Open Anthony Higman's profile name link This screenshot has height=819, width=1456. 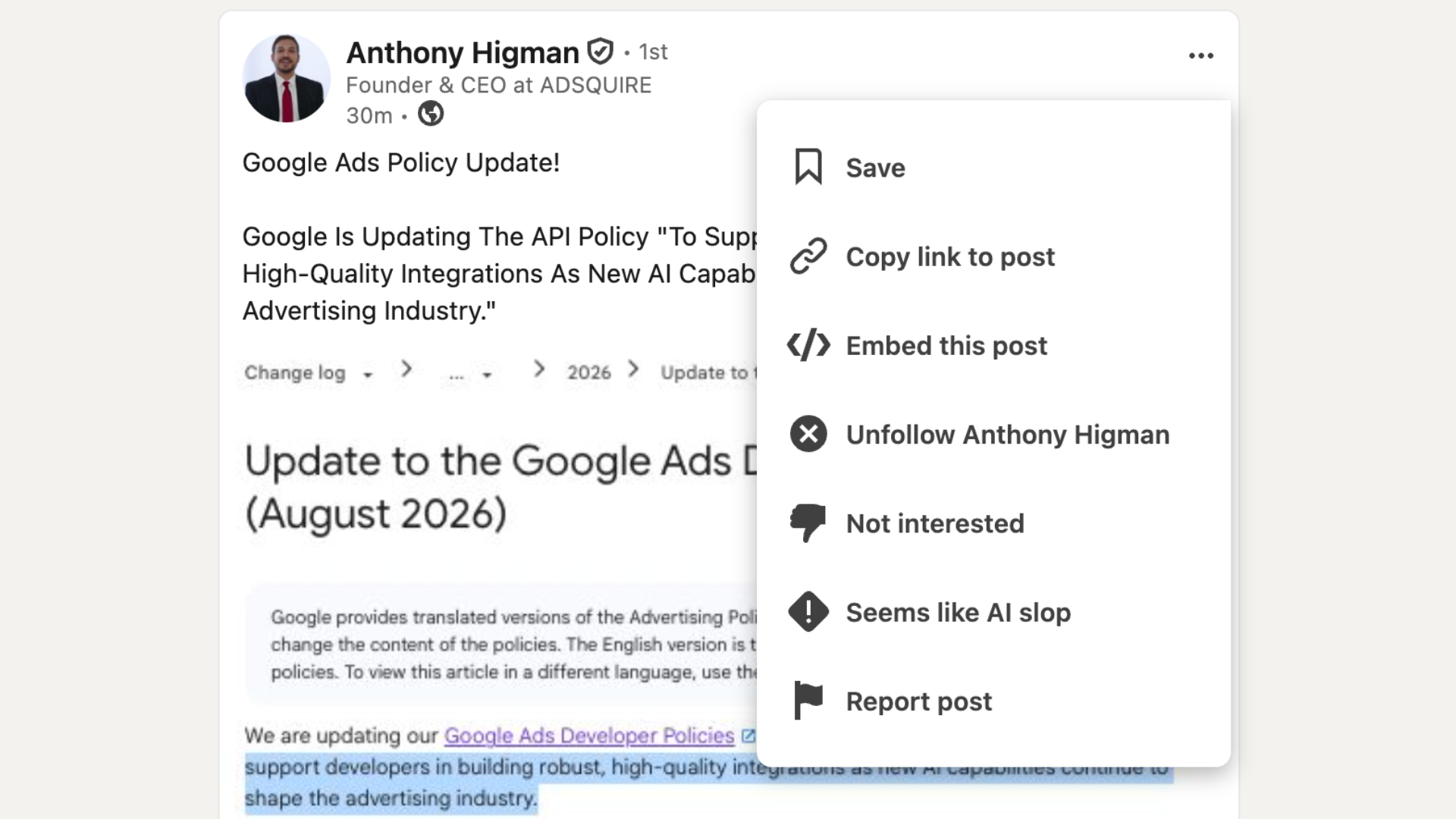(463, 52)
